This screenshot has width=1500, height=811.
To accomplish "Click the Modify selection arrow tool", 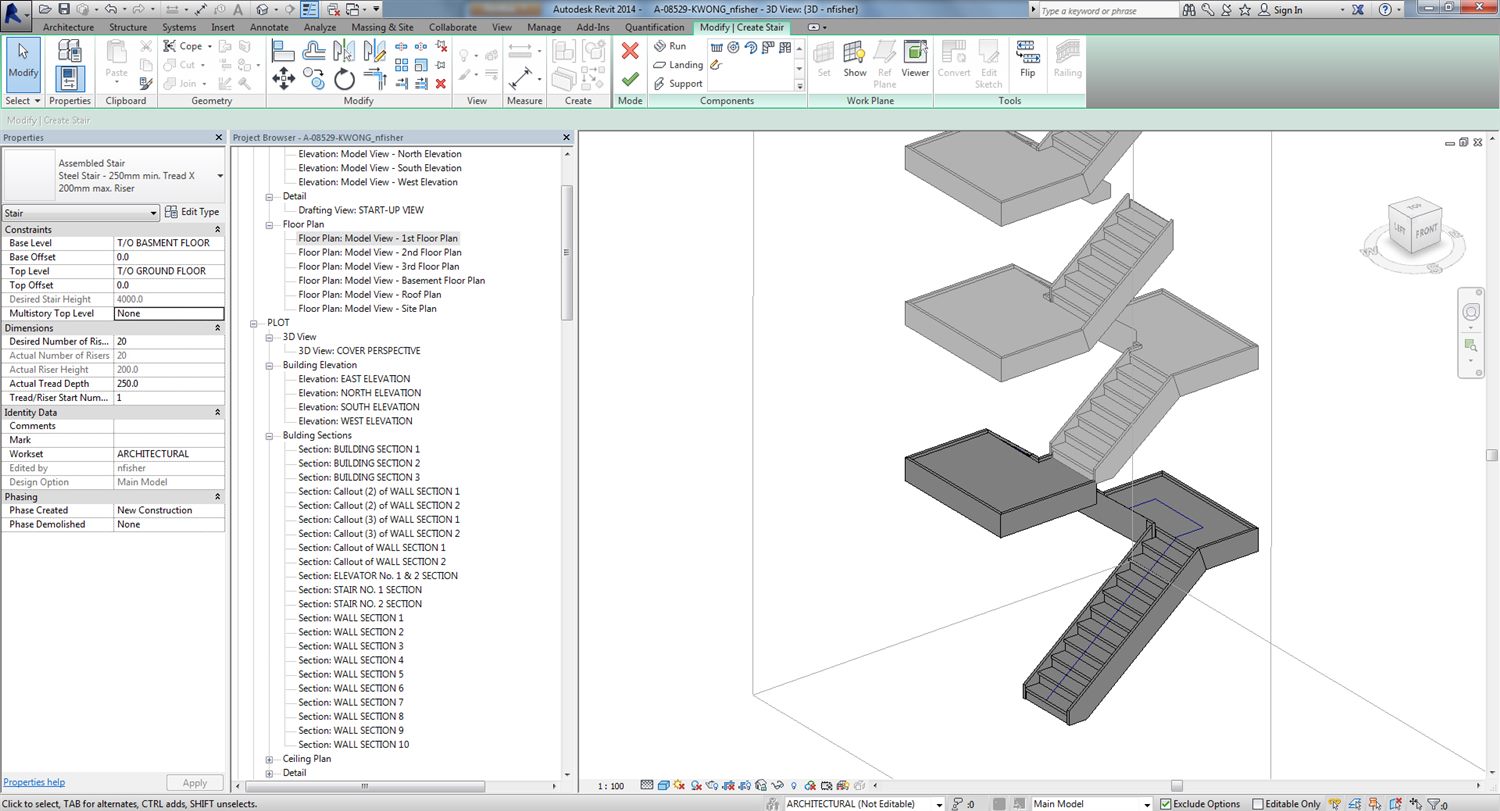I will tap(23, 63).
